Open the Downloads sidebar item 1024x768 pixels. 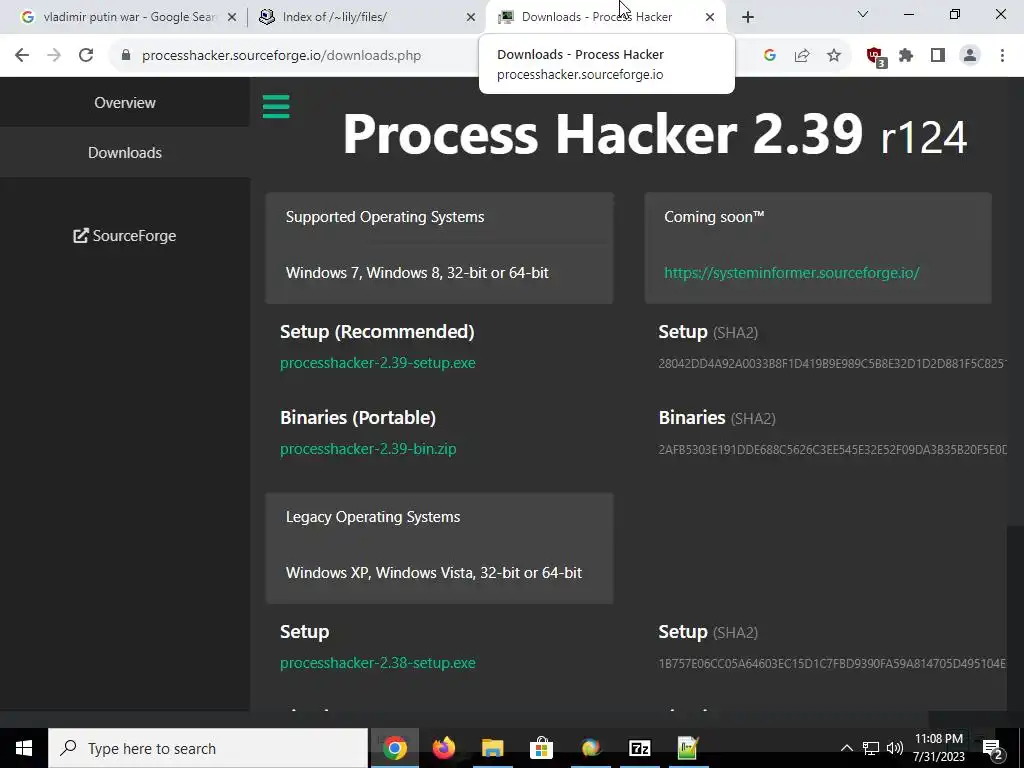tap(125, 152)
